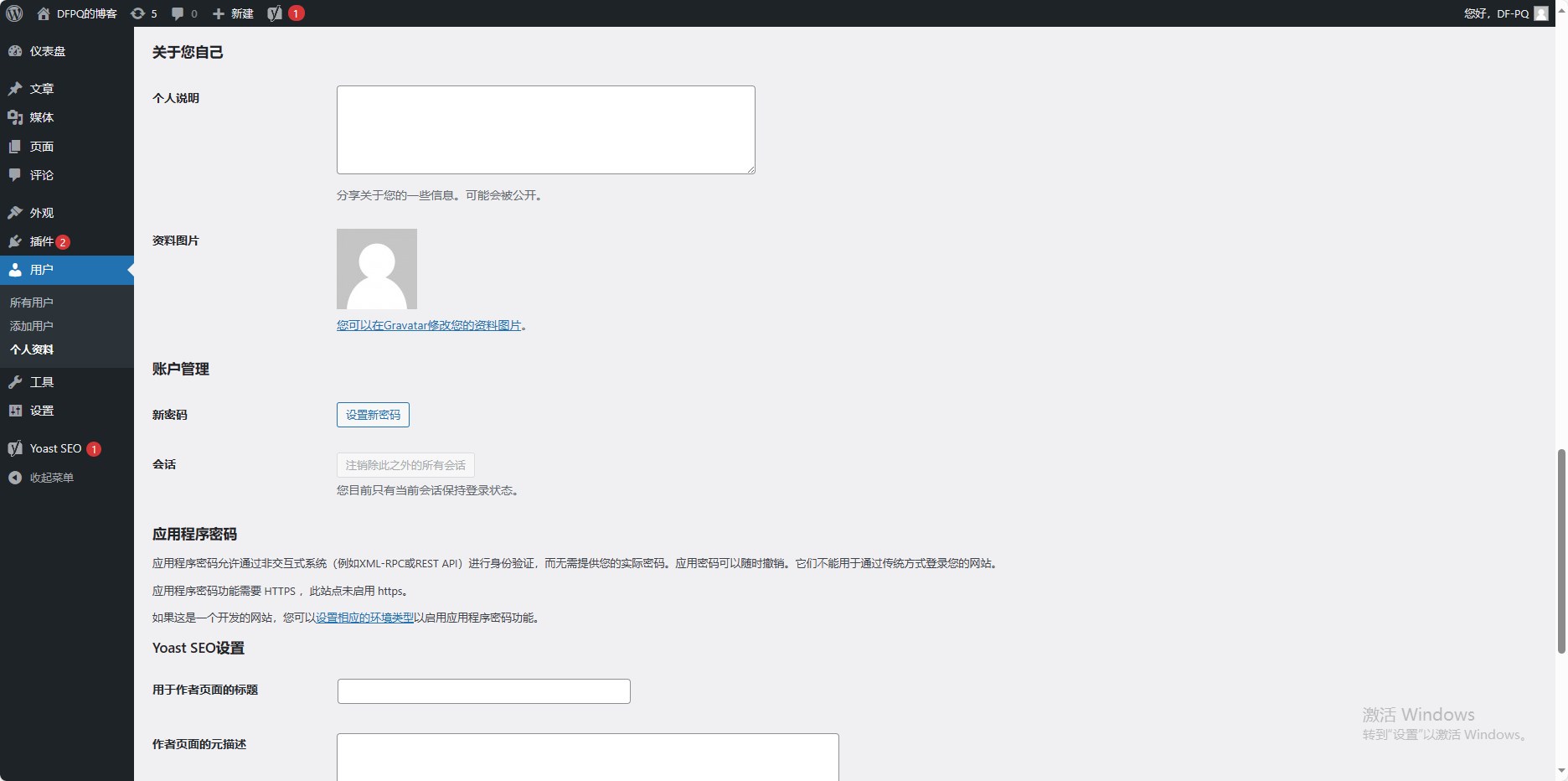Open the 工具 tools menu
Image resolution: width=1568 pixels, height=781 pixels.
tap(41, 382)
